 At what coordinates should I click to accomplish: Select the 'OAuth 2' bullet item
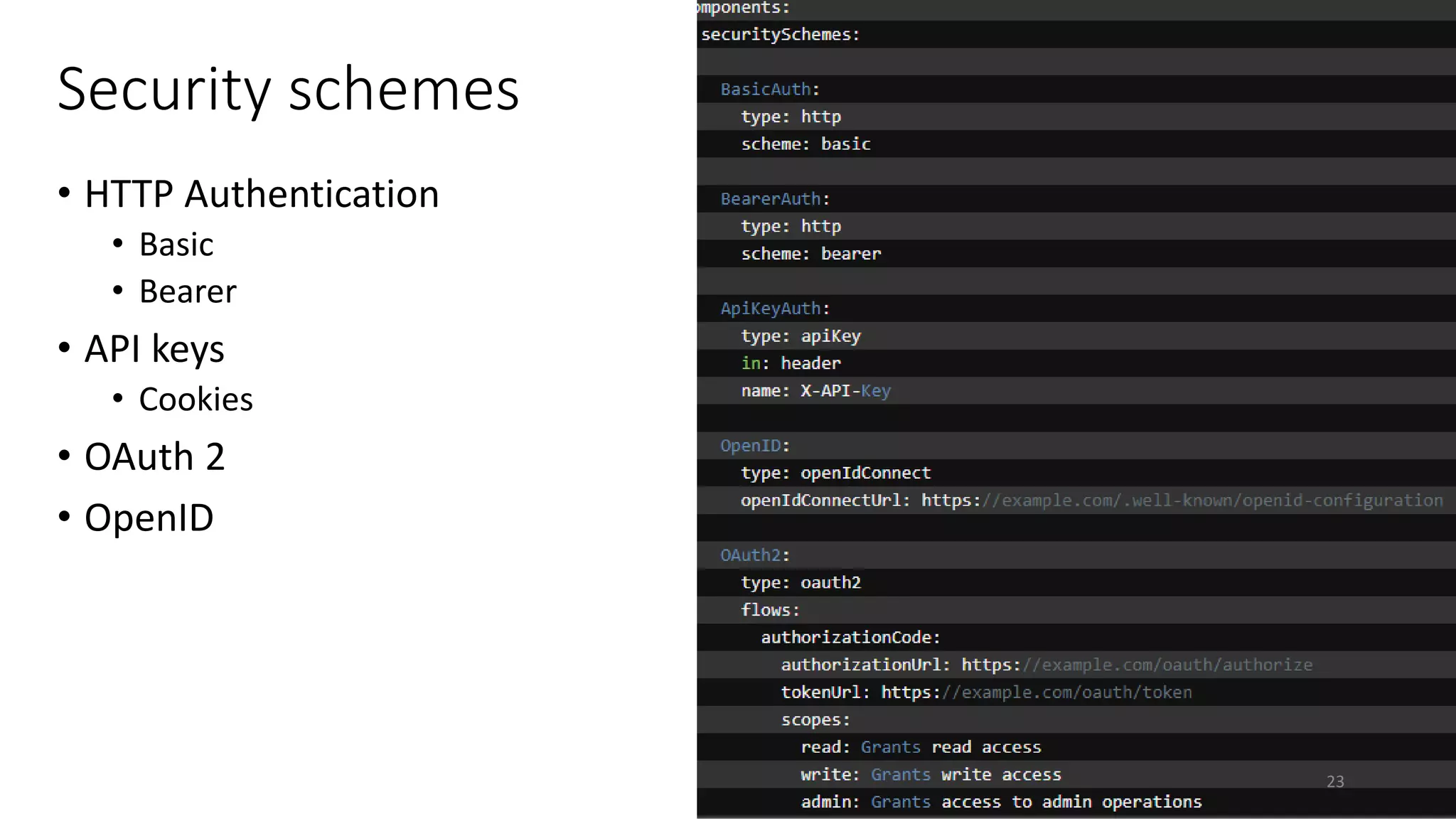[x=154, y=456]
